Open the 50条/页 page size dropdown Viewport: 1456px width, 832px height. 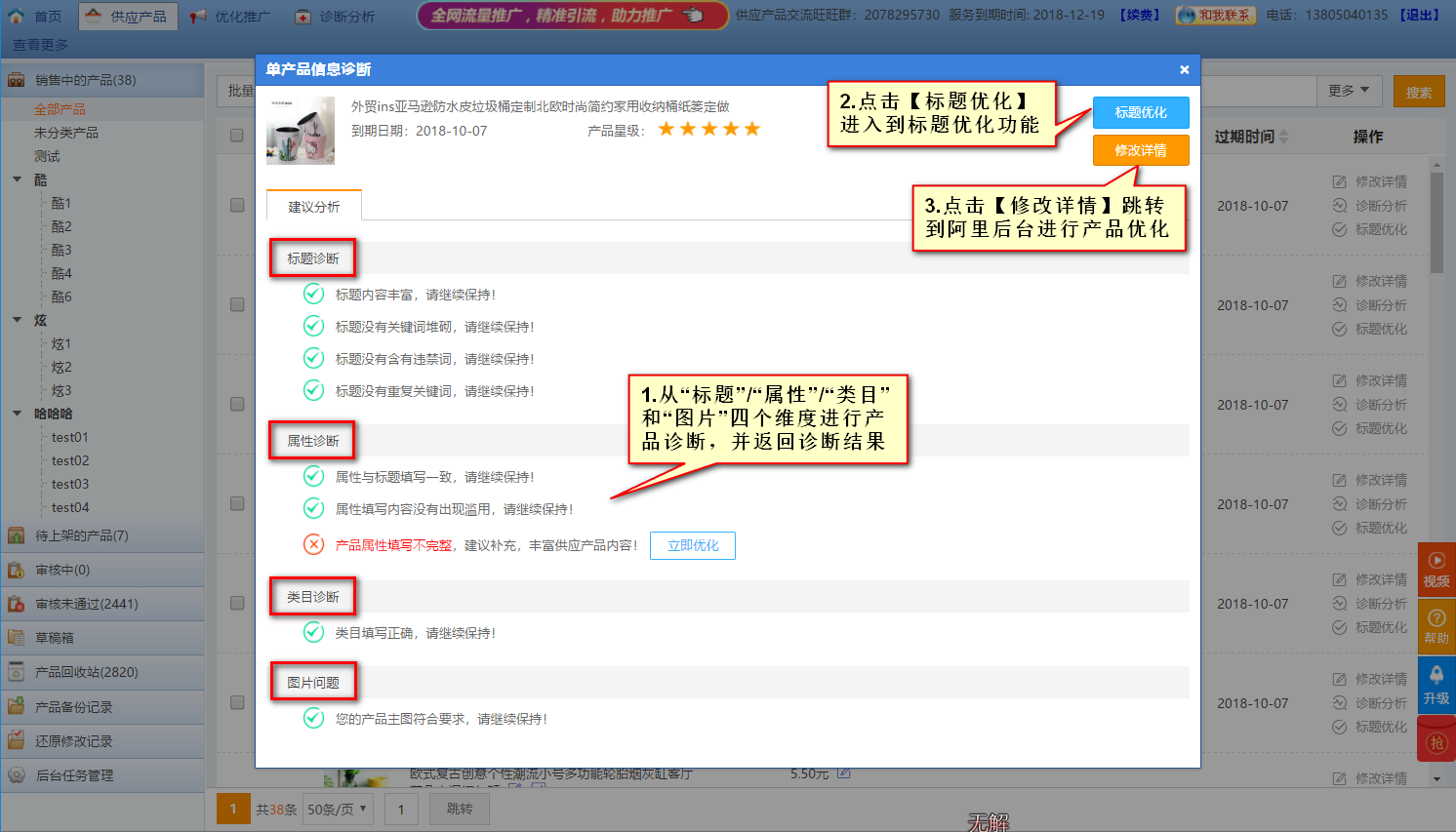coord(337,809)
